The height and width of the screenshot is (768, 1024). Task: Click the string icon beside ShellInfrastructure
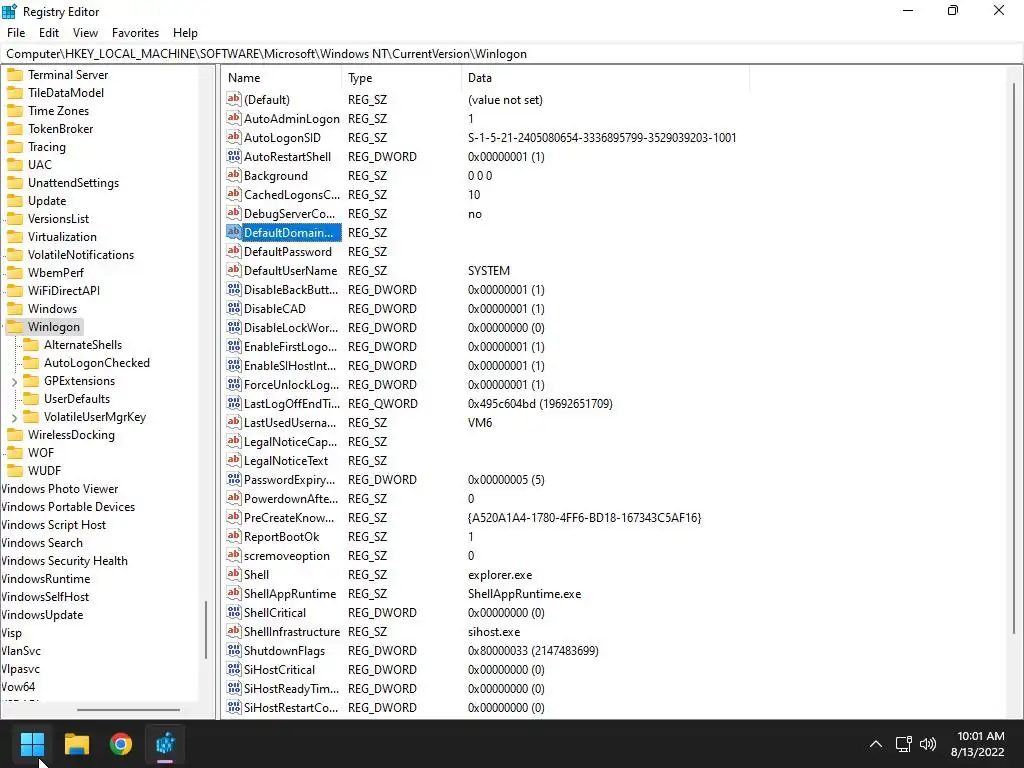pyautogui.click(x=234, y=632)
